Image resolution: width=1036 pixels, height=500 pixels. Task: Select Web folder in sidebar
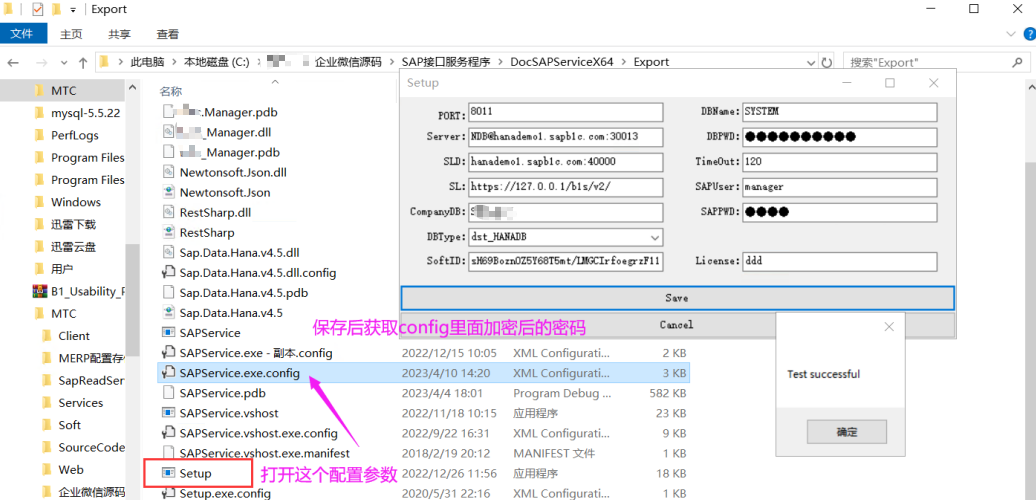tap(71, 470)
